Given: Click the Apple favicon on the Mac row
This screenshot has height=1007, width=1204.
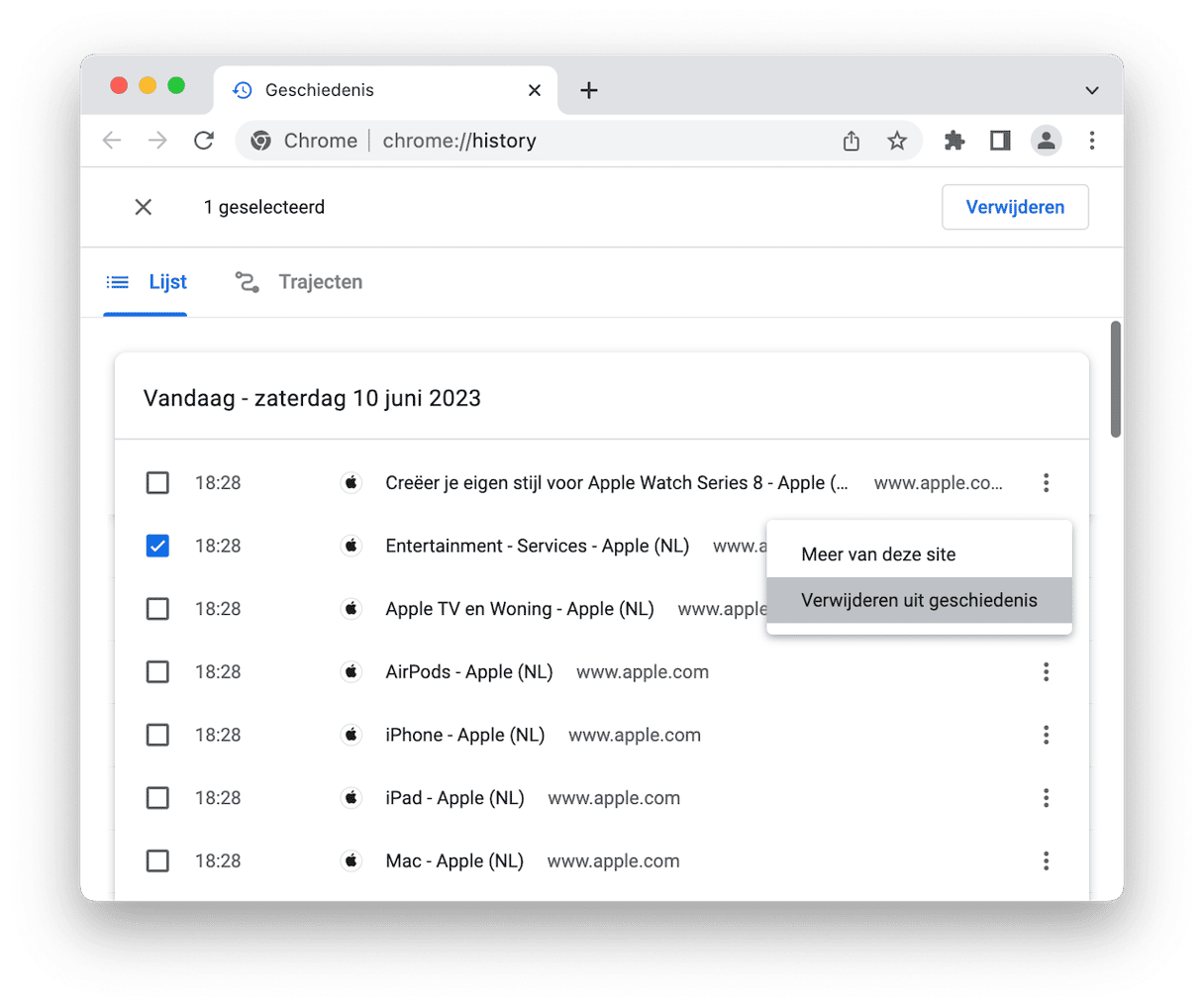Looking at the screenshot, I should 351,861.
